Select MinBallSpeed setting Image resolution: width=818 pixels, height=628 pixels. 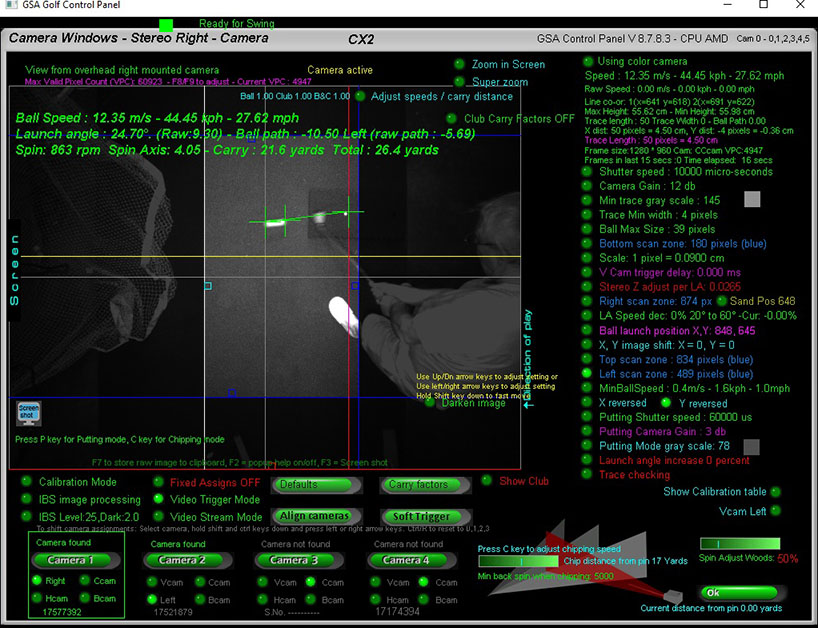[587, 388]
